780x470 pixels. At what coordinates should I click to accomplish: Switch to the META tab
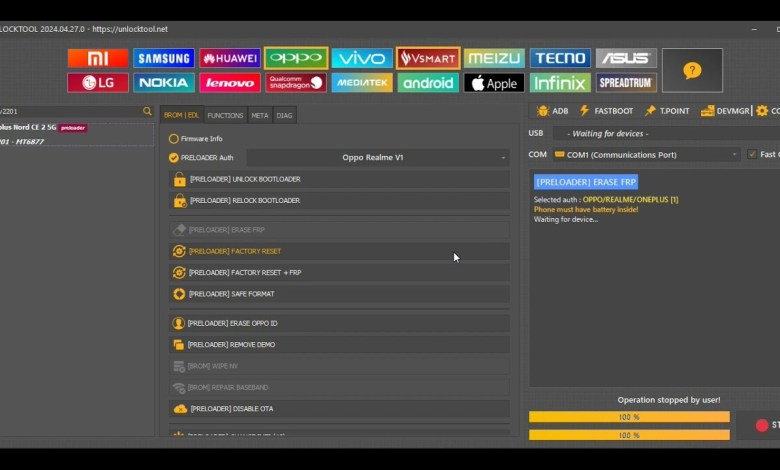(259, 116)
